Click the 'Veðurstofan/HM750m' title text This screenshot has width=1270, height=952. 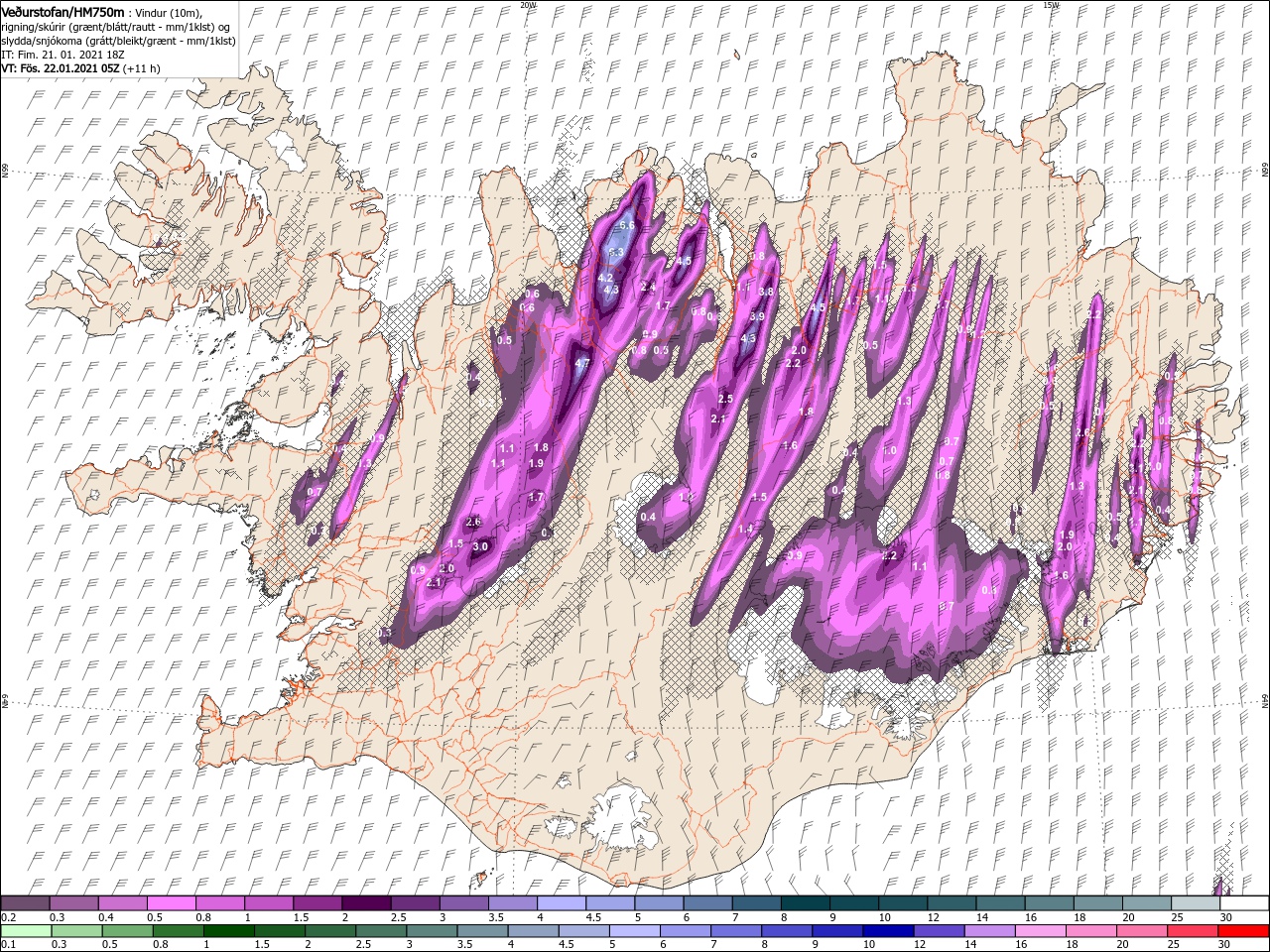tap(63, 12)
